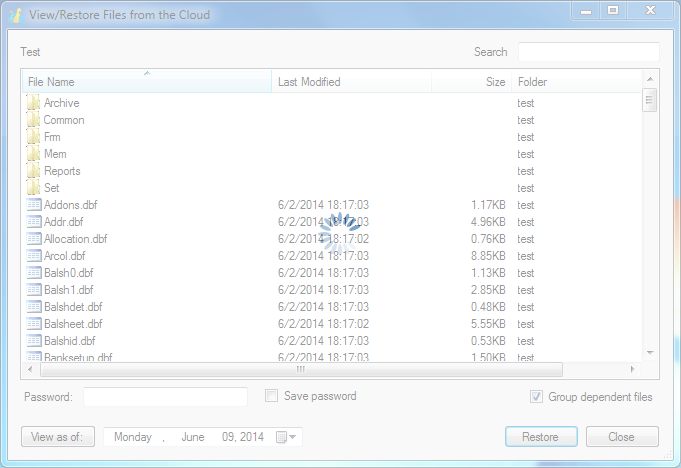Click the Common folder icon
Screen dimensions: 681x468
tap(33, 120)
